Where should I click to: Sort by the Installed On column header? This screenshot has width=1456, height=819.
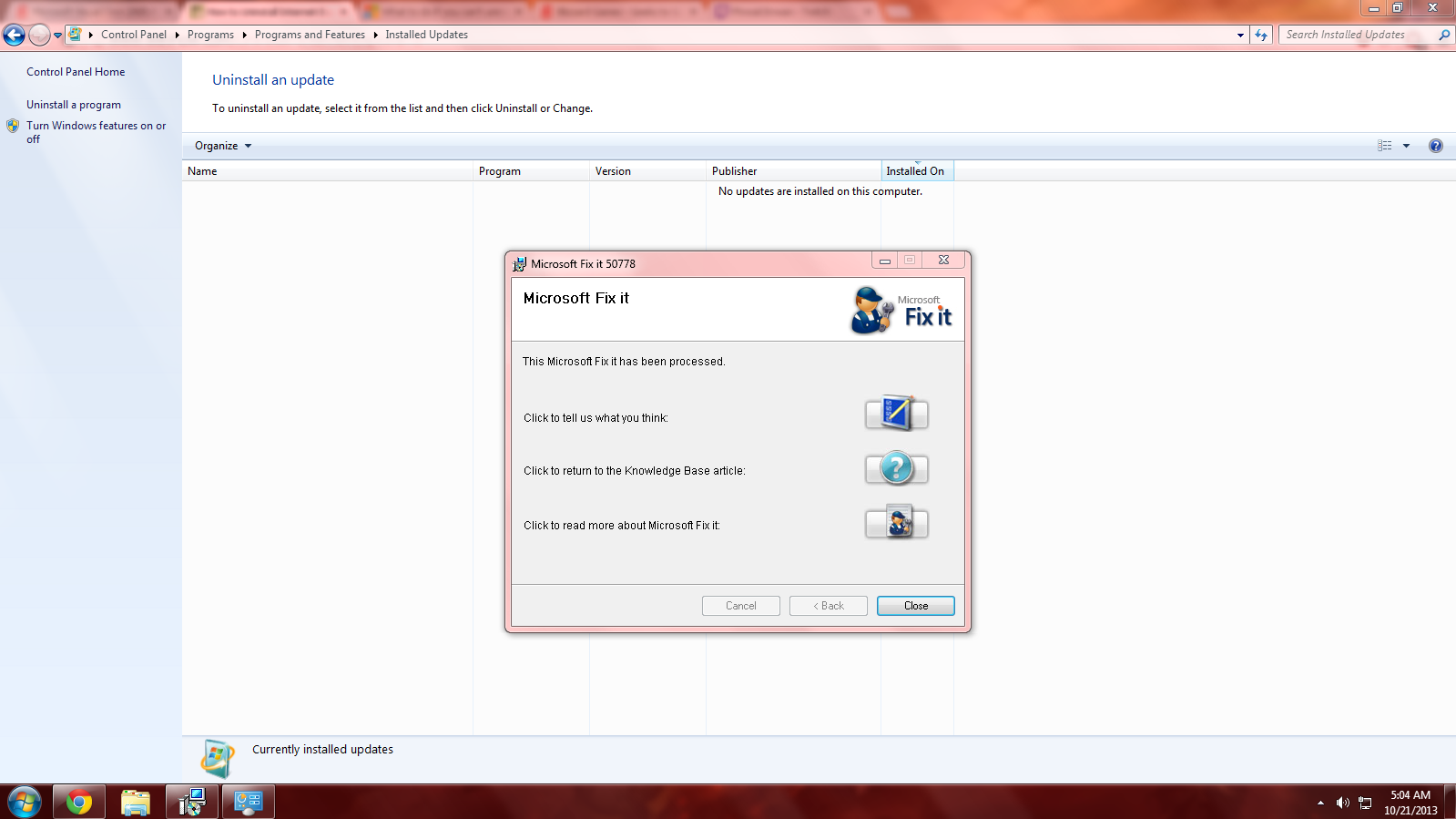(917, 171)
